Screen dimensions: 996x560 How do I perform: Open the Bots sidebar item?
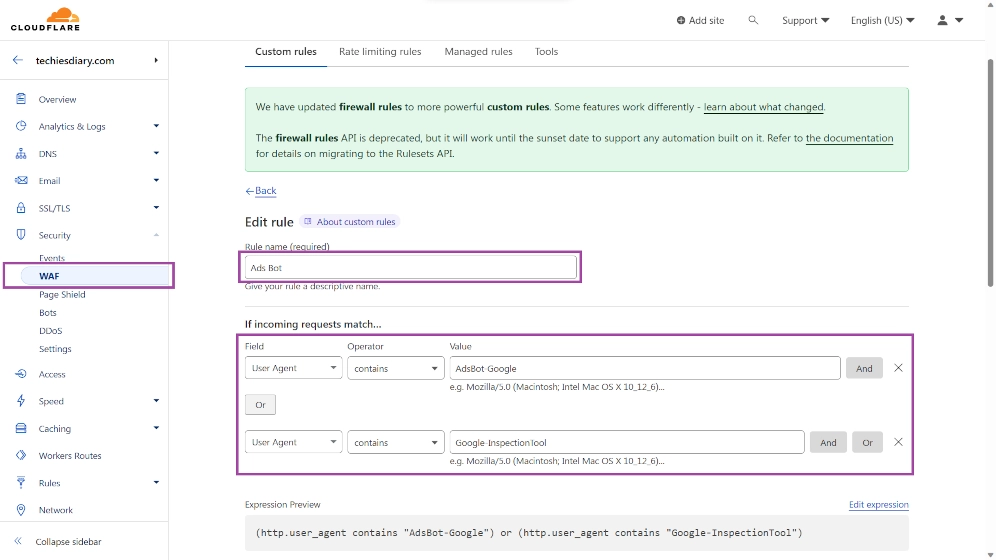click(48, 312)
